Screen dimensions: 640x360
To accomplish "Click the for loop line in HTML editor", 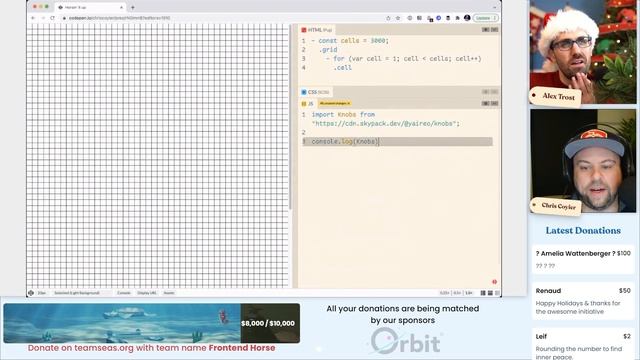I will coord(404,59).
